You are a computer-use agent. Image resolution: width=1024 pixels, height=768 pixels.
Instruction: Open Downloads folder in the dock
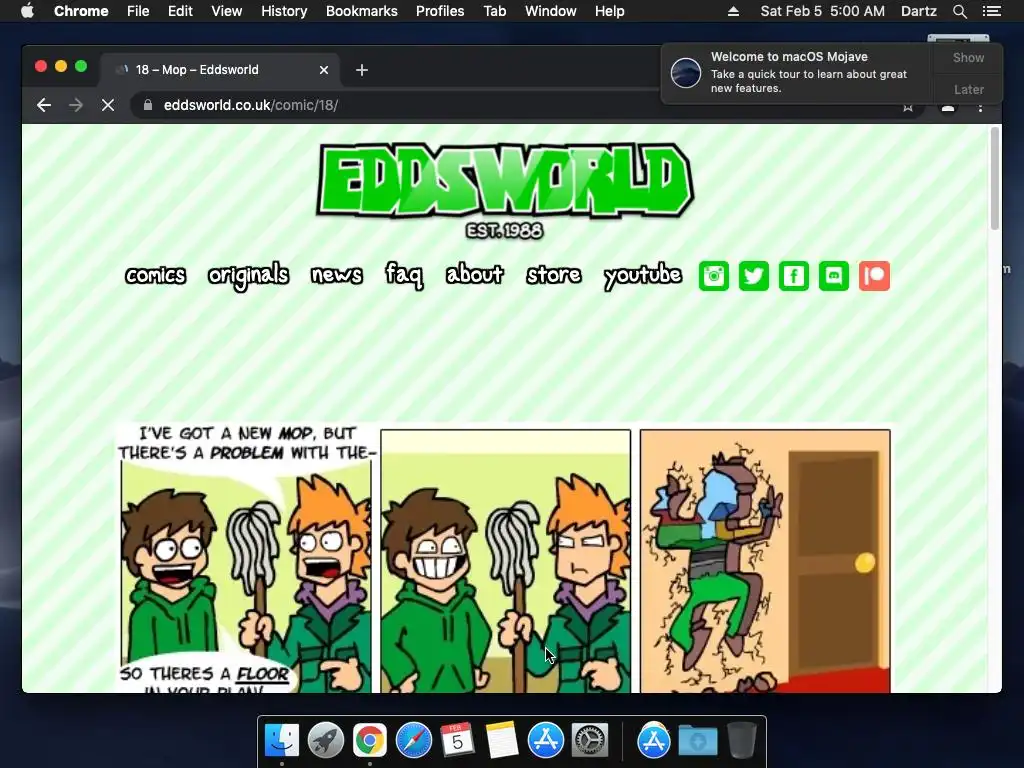pyautogui.click(x=697, y=741)
